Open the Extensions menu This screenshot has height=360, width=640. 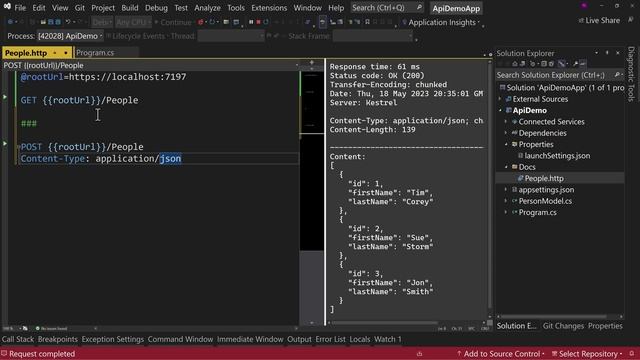point(269,8)
